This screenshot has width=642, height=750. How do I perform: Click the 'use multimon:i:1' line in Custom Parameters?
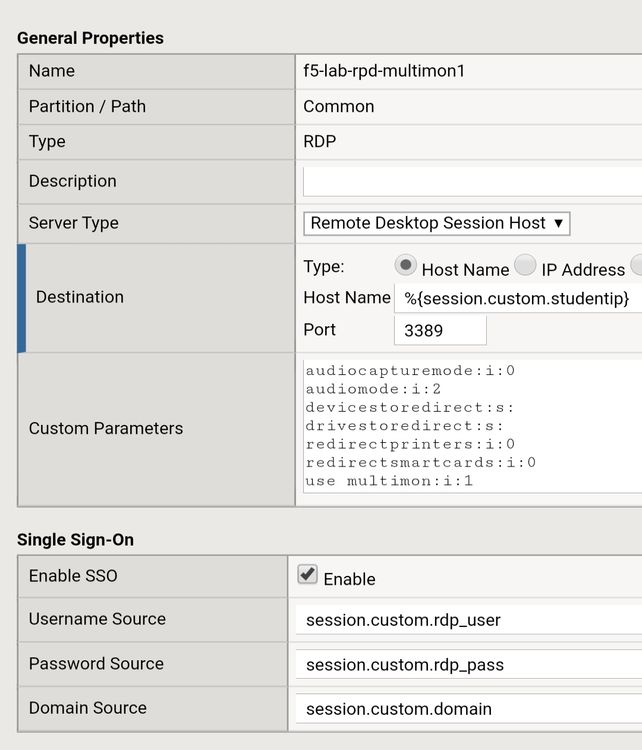click(x=389, y=481)
